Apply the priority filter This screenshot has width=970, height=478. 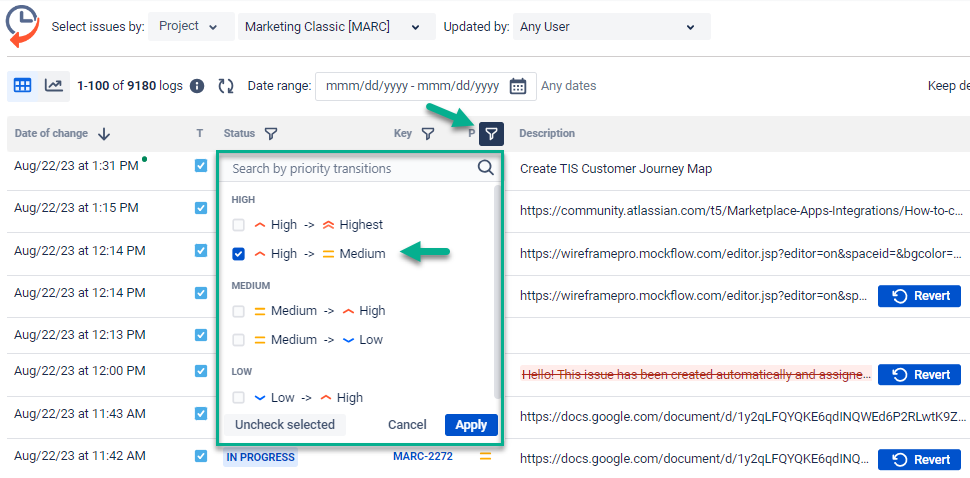471,425
